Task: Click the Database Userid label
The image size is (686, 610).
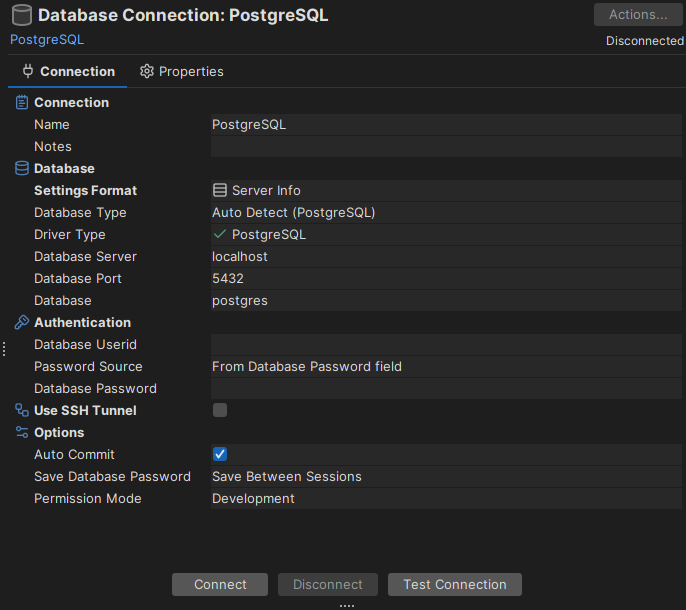Action: click(x=85, y=345)
